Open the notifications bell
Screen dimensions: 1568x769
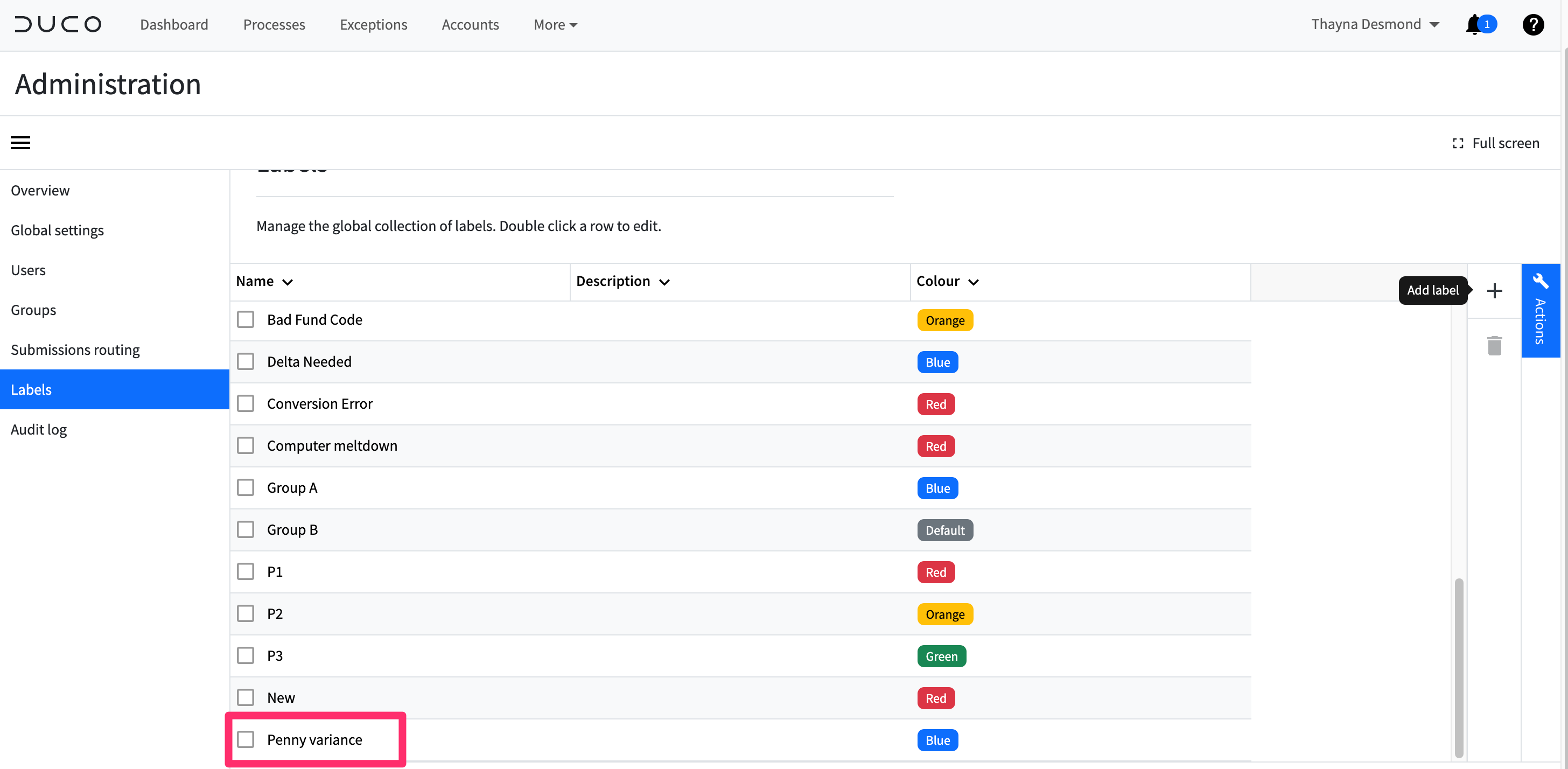(1473, 24)
